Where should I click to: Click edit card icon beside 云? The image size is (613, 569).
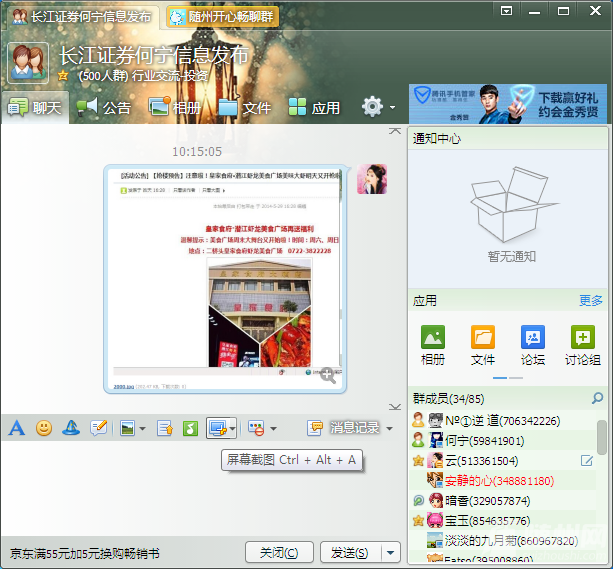coord(587,461)
